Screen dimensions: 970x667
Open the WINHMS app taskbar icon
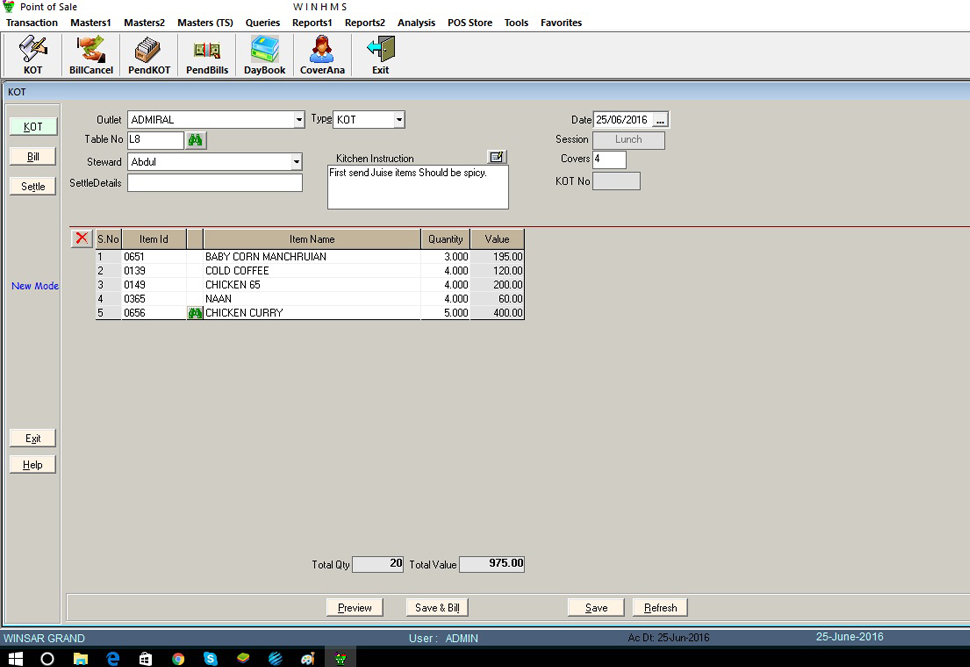tap(340, 658)
